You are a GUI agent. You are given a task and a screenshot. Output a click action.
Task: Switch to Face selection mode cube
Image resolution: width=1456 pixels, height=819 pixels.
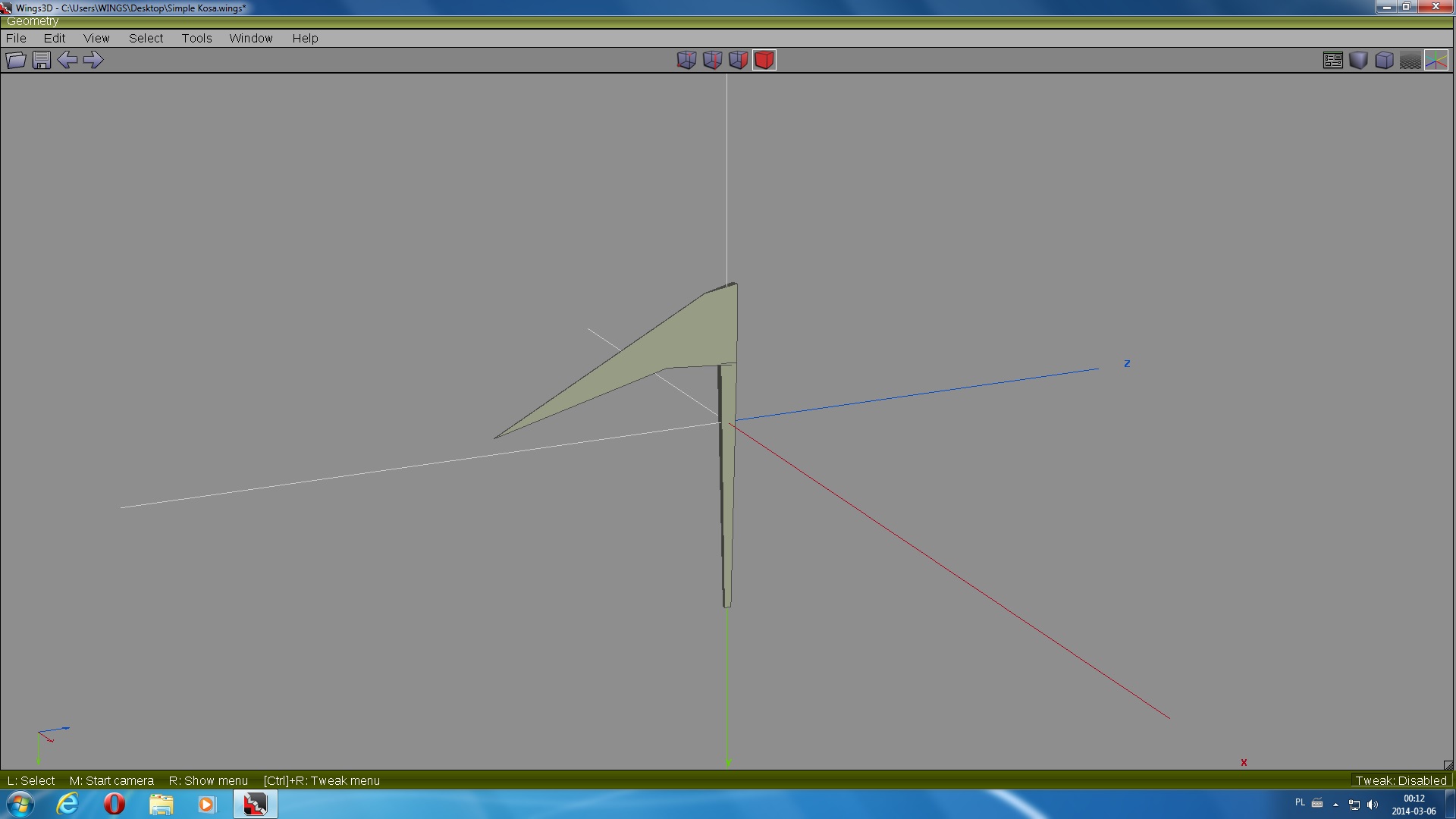click(738, 60)
